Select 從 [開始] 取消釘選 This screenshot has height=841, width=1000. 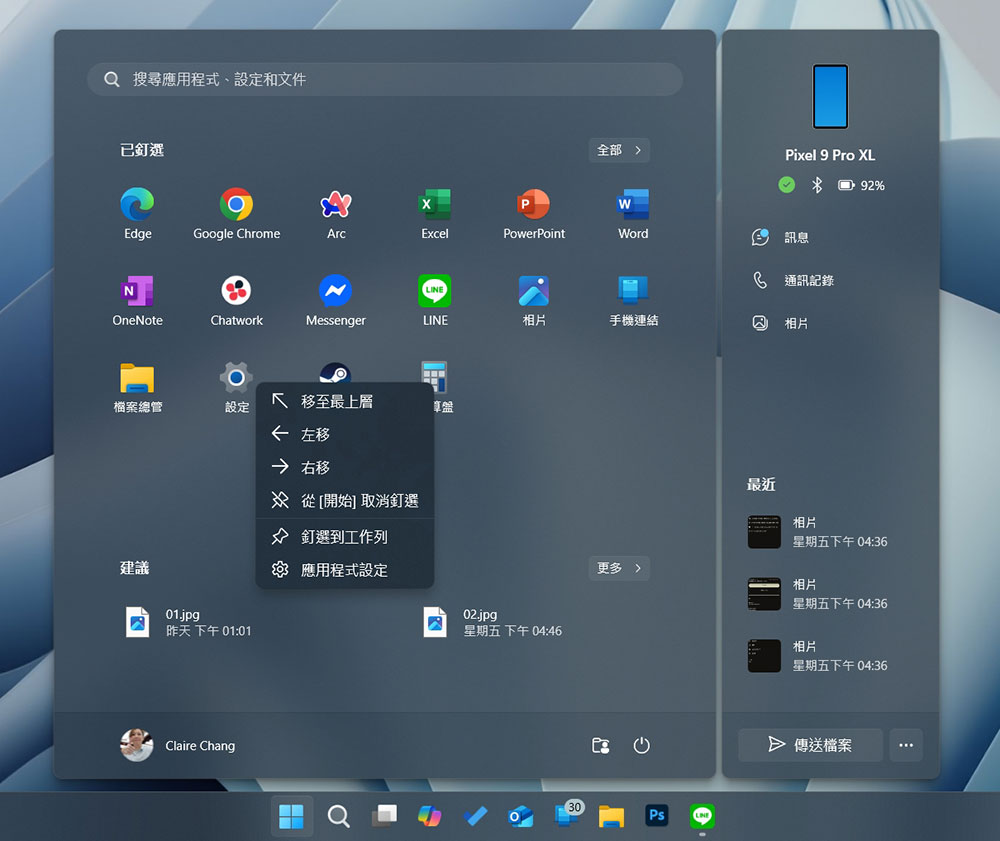tap(345, 501)
